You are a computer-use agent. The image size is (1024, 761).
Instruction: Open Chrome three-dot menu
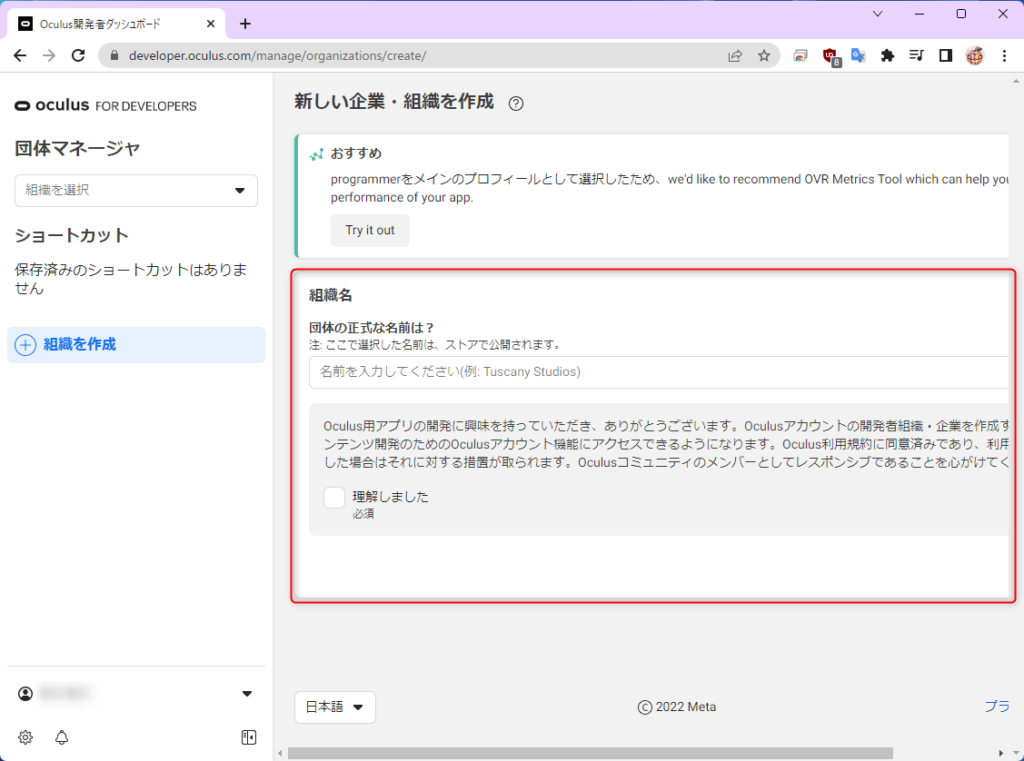[1004, 56]
